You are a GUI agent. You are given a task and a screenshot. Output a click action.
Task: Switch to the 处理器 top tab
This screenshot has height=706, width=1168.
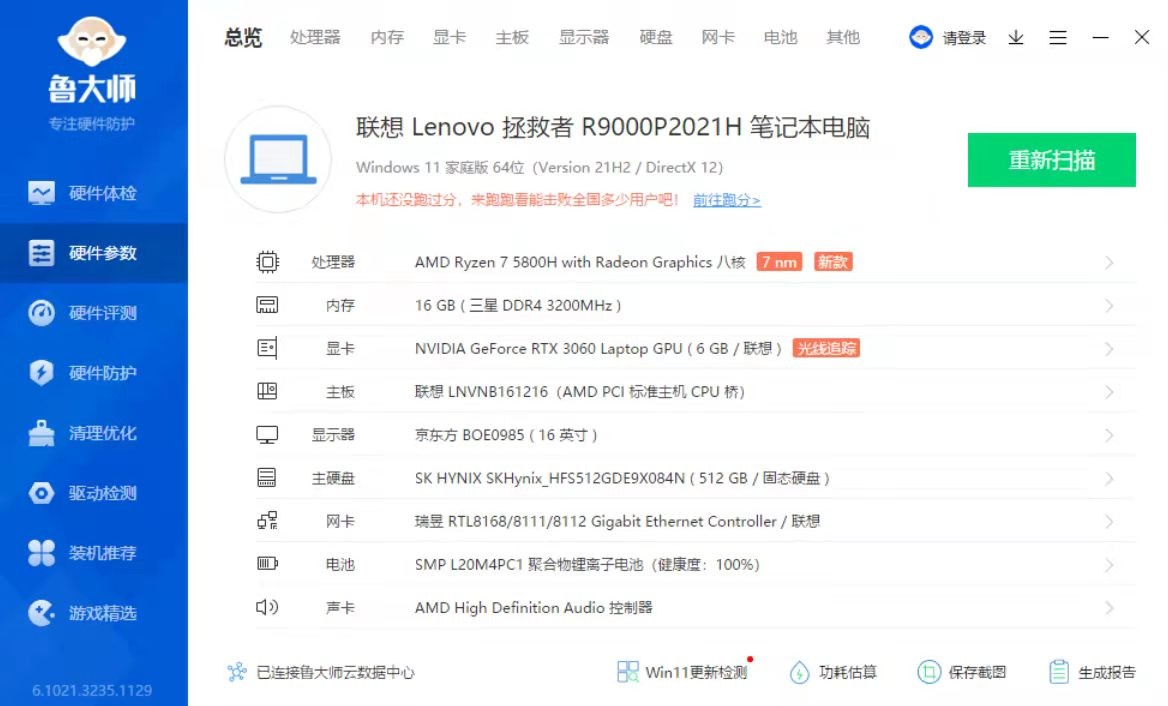315,37
